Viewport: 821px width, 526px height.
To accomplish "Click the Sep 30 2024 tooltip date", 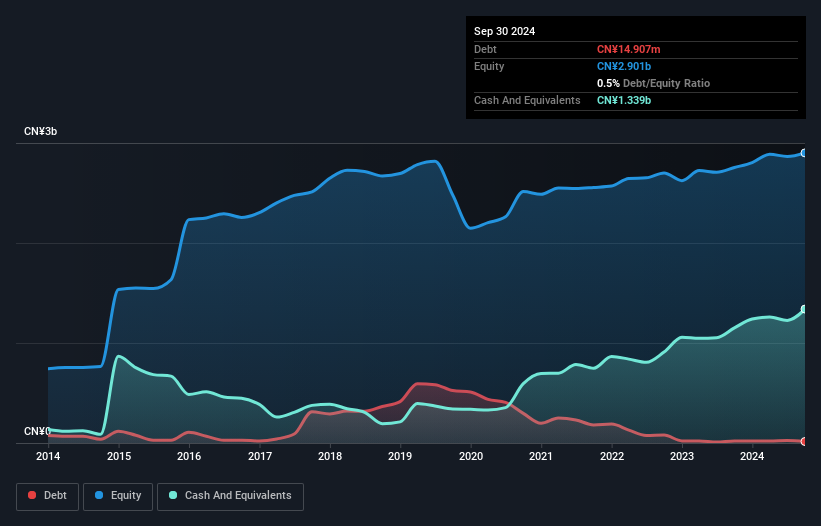I will point(504,31).
